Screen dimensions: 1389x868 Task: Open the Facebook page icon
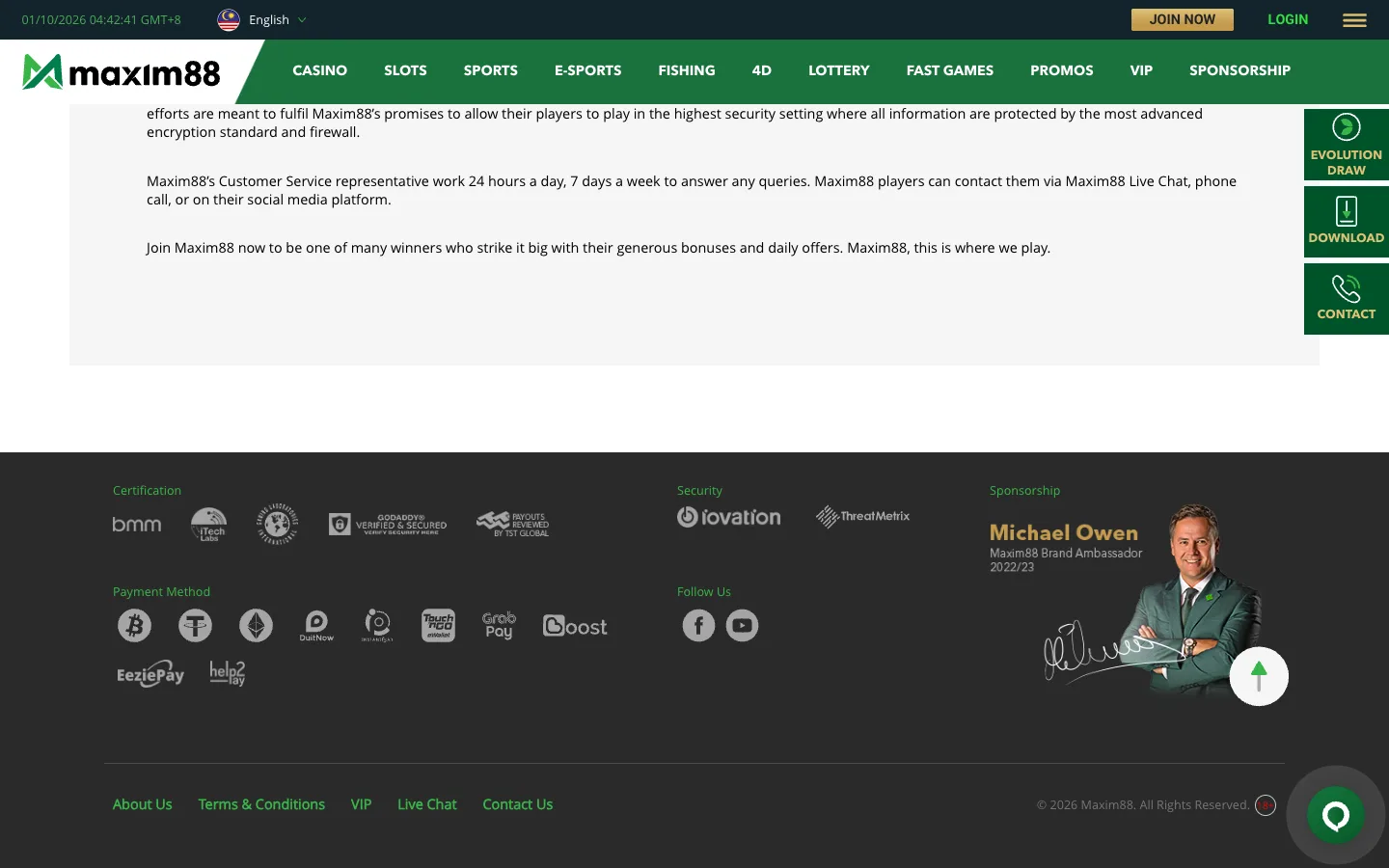tap(699, 626)
